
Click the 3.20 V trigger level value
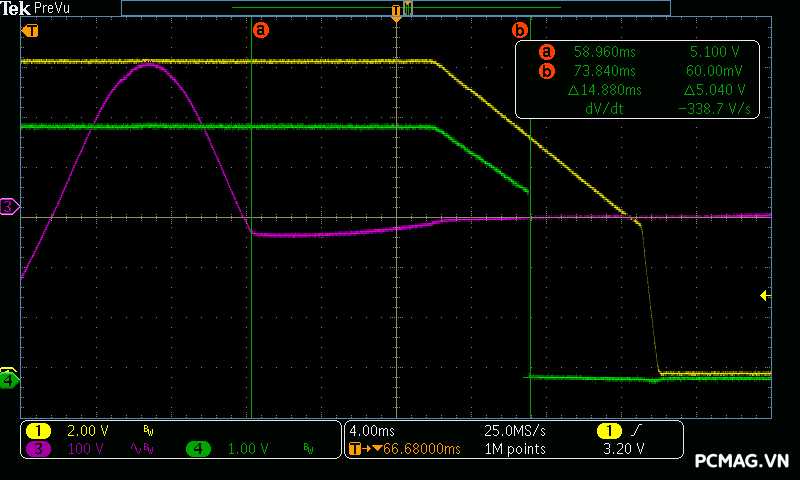click(623, 449)
